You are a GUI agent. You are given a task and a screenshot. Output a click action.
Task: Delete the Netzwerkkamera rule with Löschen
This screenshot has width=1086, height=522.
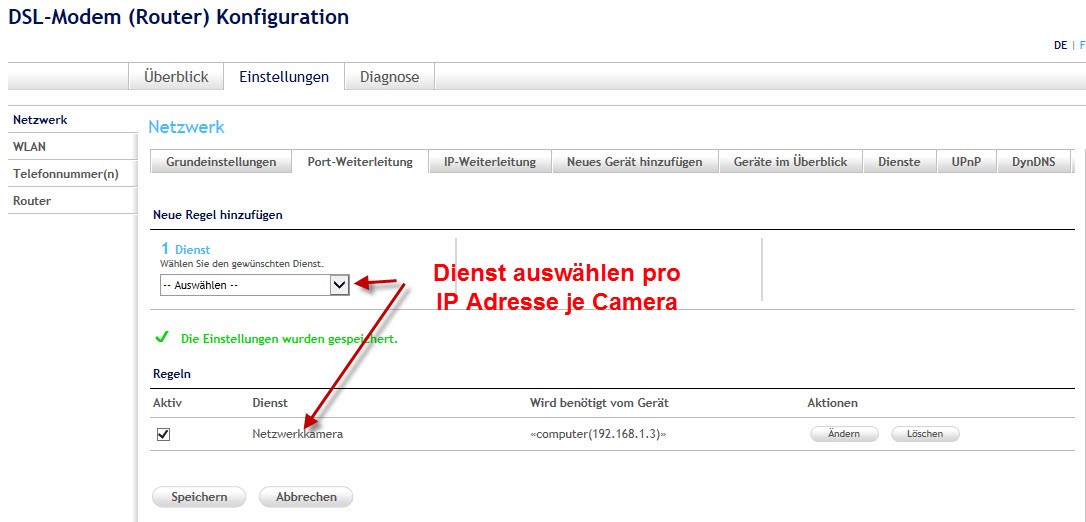pyautogui.click(x=924, y=434)
